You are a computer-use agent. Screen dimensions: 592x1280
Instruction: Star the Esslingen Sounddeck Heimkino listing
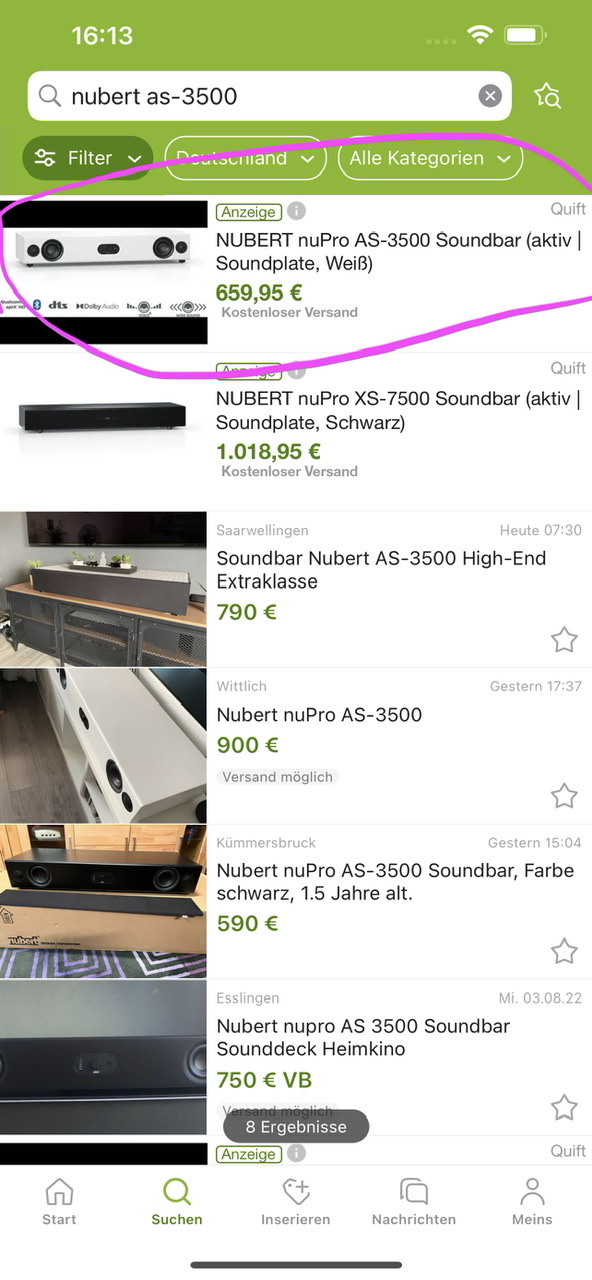[564, 1107]
